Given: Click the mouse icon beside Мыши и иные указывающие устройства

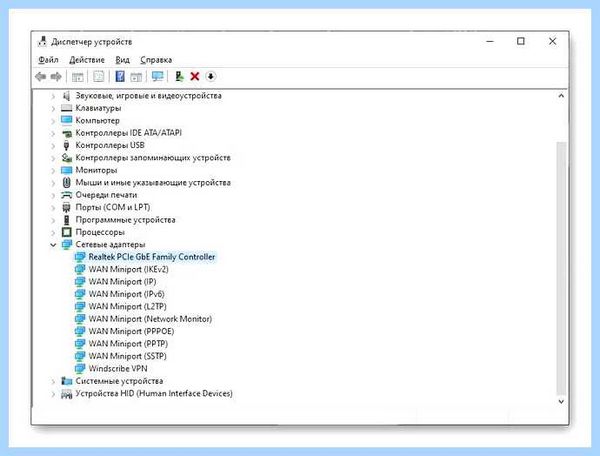Looking at the screenshot, I should point(67,182).
